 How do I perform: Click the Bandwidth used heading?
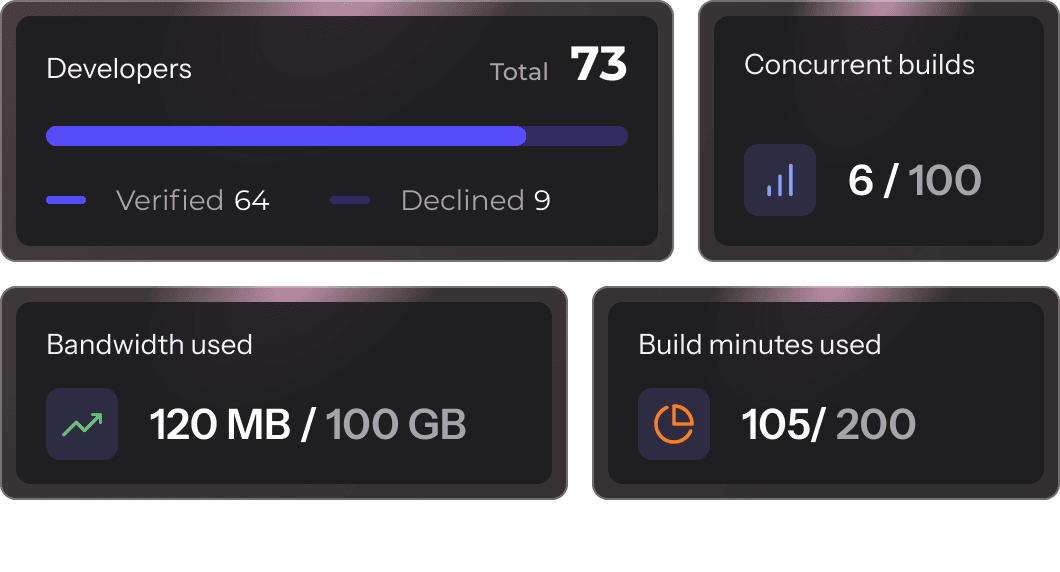[149, 345]
